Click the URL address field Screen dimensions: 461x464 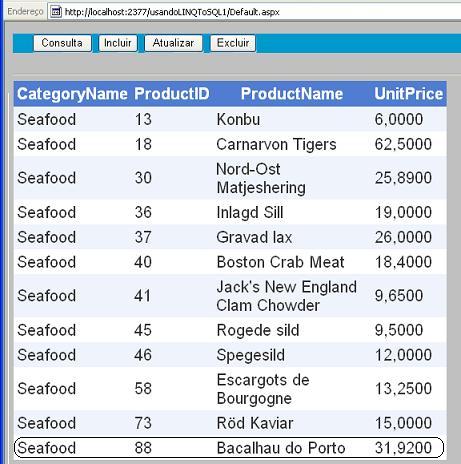click(x=254, y=12)
